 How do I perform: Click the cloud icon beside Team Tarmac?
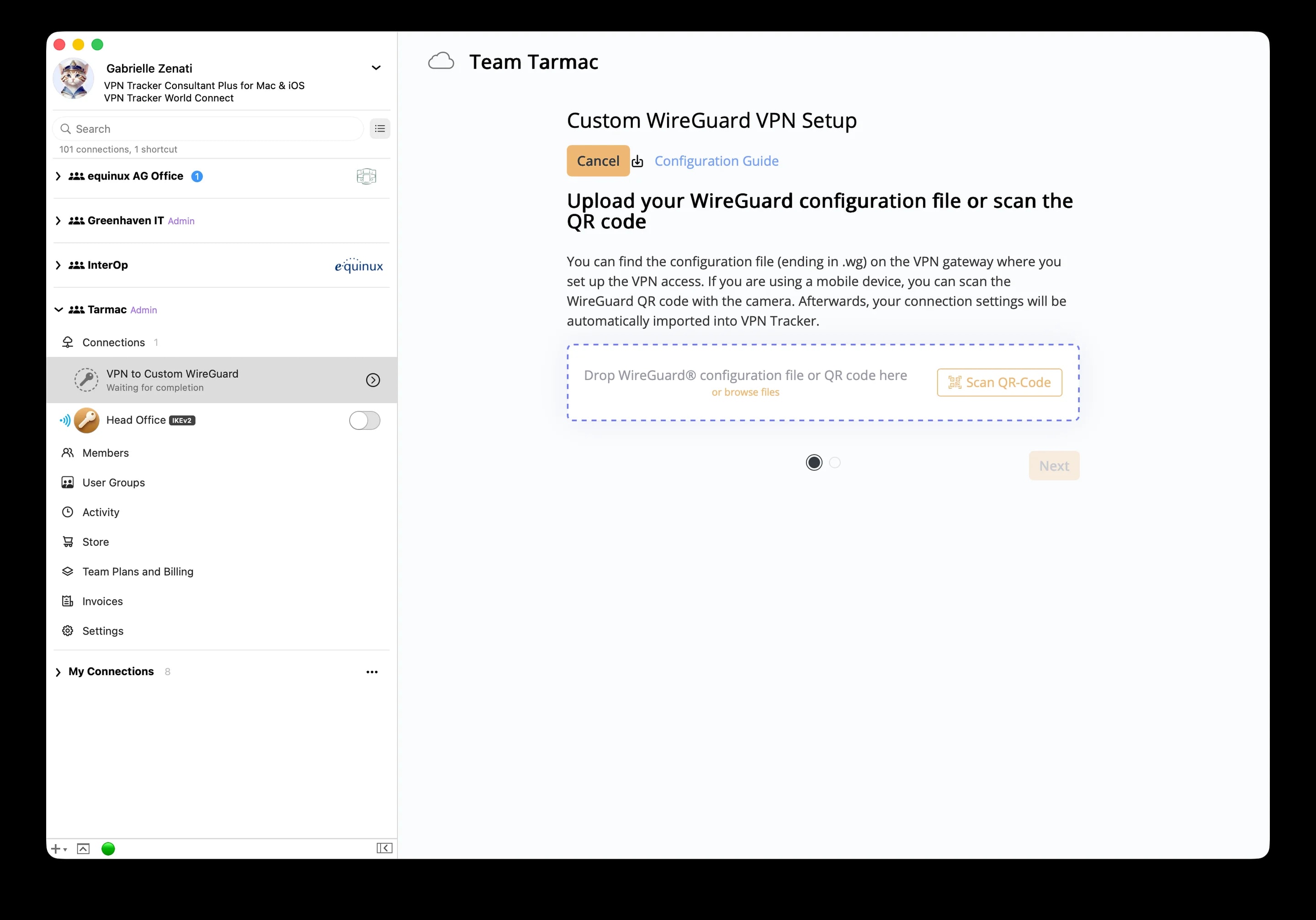(x=441, y=61)
